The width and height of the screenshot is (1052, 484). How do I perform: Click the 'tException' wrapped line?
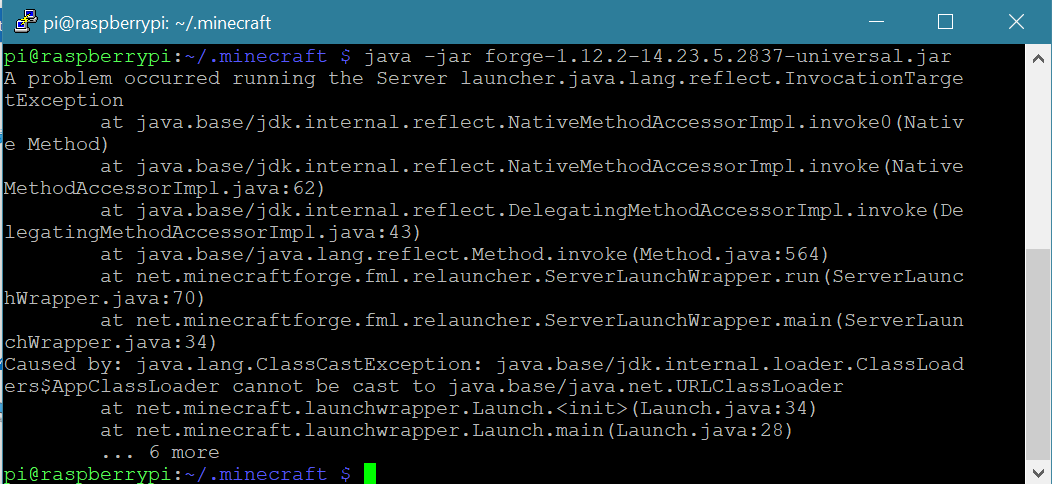pos(64,101)
